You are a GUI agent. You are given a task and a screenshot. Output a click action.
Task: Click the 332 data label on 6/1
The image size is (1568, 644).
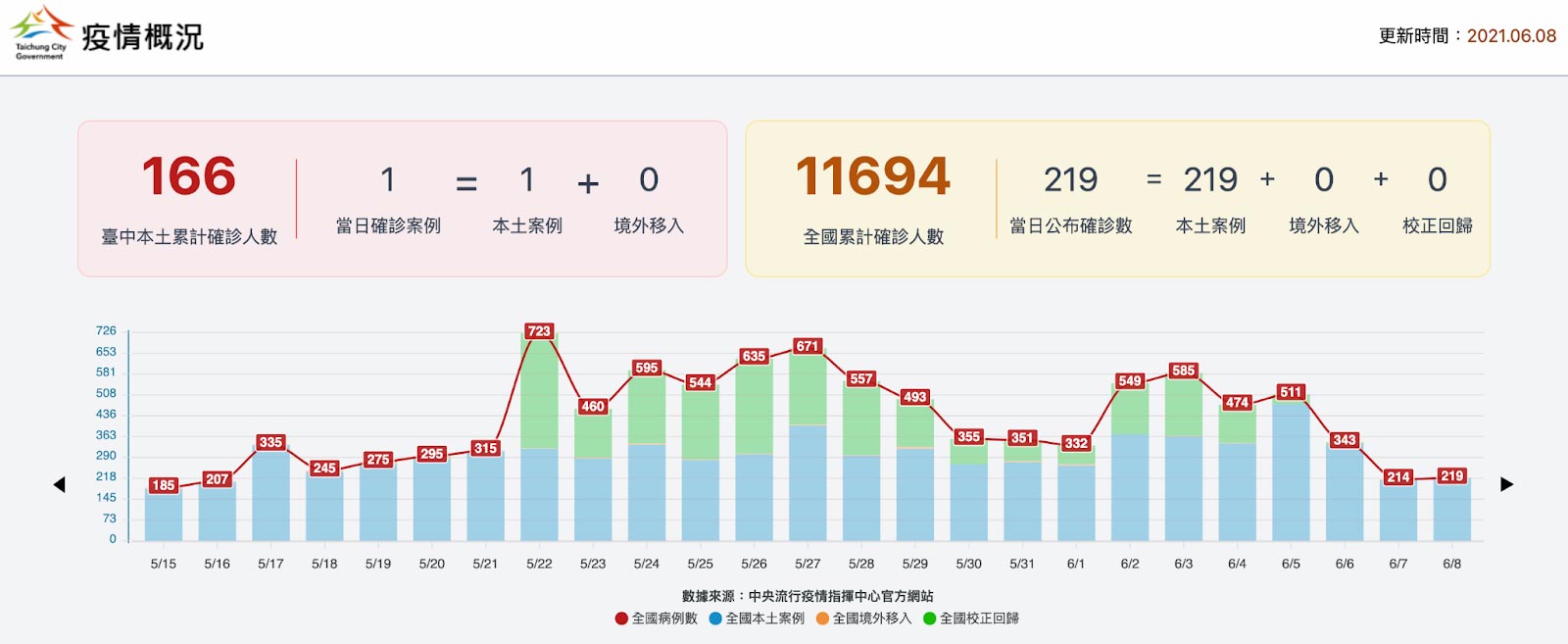point(1076,443)
